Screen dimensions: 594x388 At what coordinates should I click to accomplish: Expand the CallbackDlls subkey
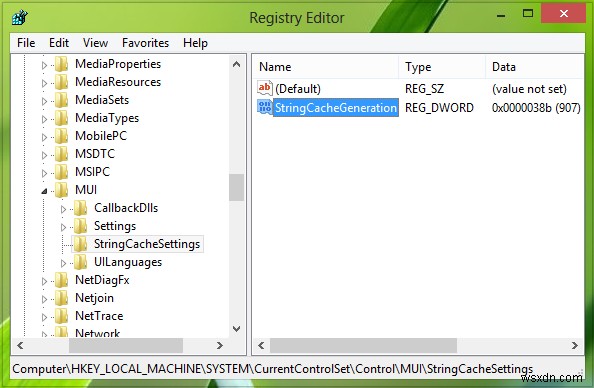tap(63, 209)
